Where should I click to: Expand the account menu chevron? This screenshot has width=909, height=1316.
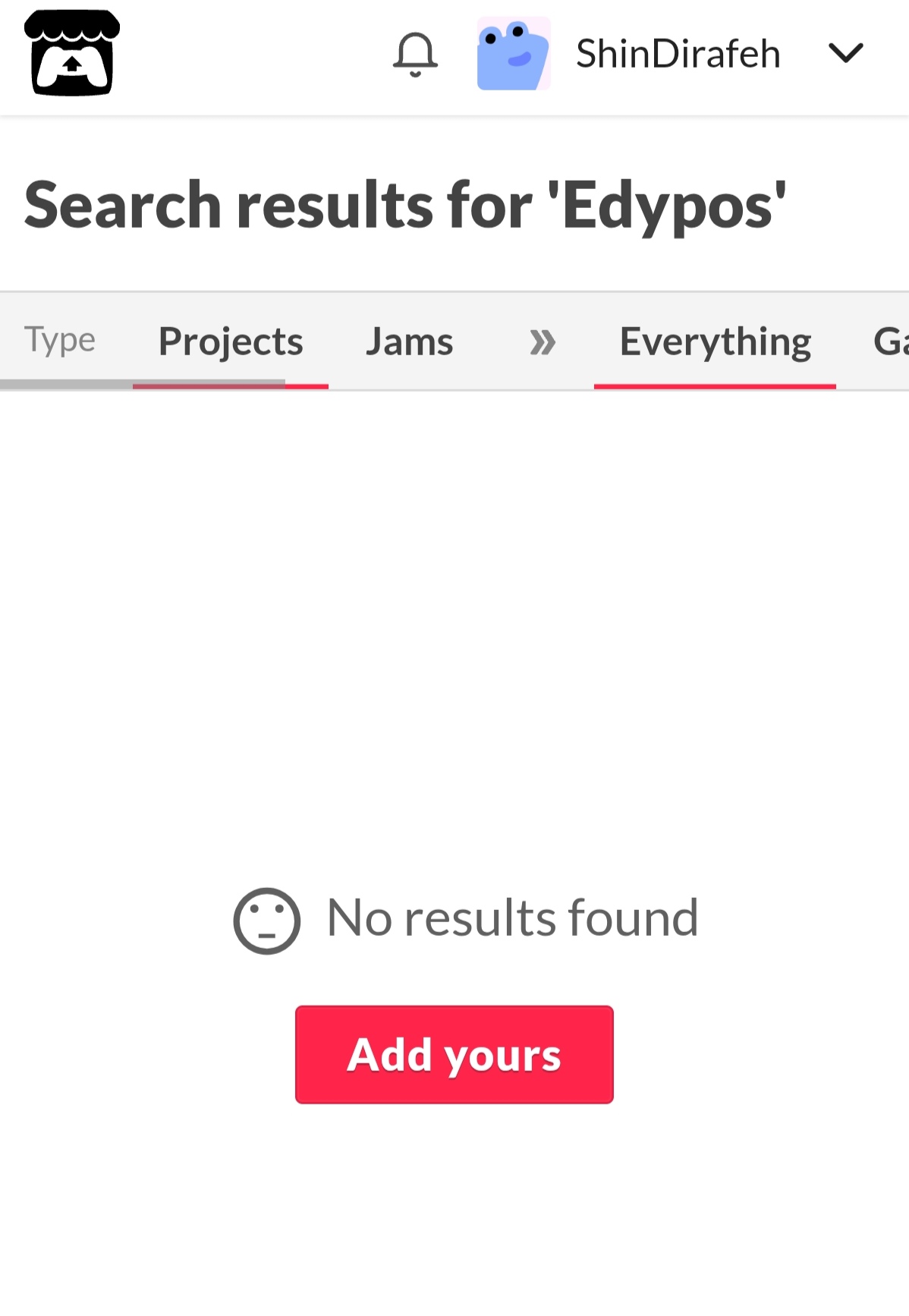846,53
